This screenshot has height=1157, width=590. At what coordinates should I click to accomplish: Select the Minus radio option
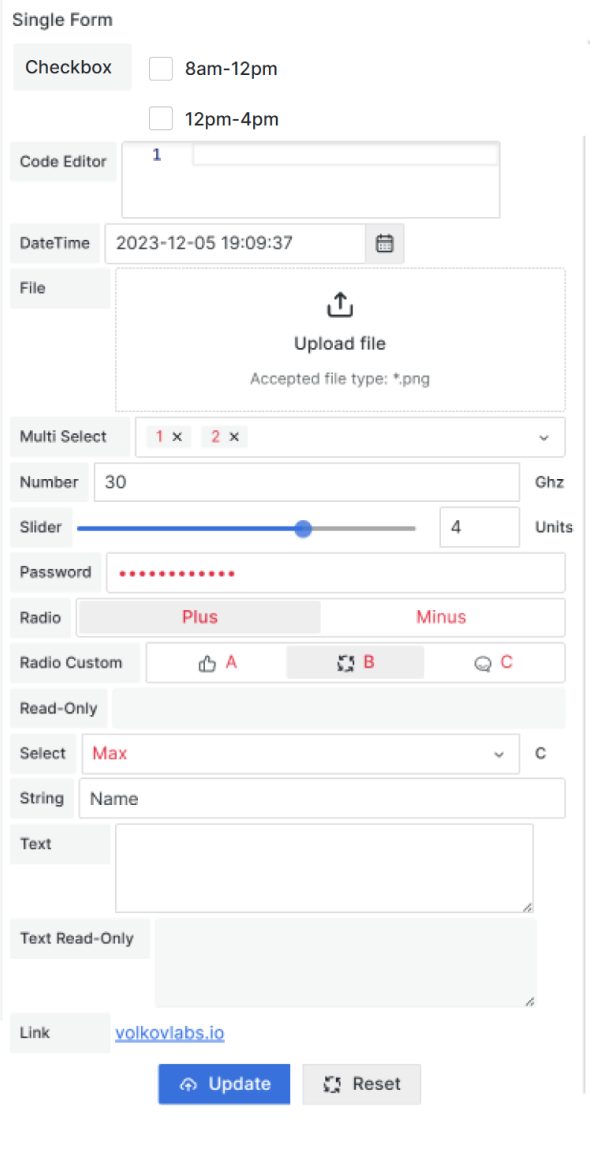click(442, 617)
